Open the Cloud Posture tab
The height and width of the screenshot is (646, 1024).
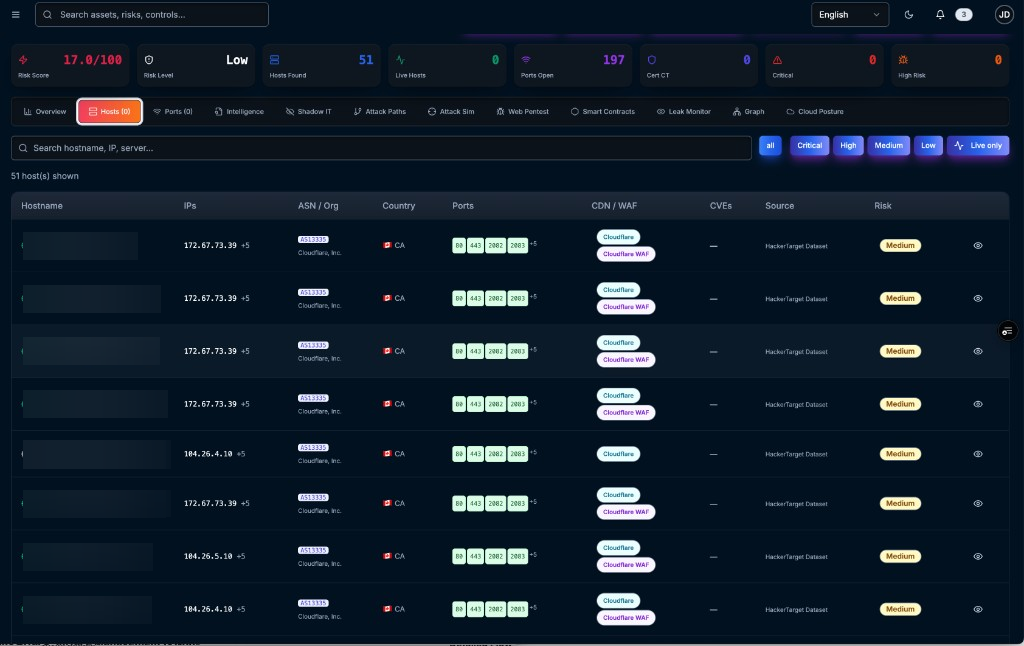coord(814,112)
